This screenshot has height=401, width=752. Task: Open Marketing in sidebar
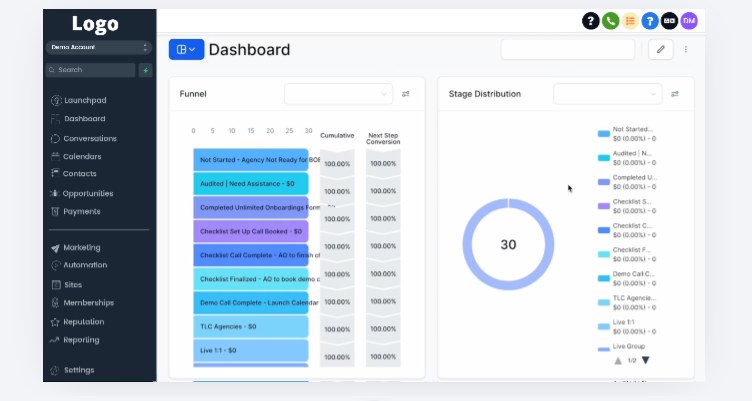pos(76,248)
